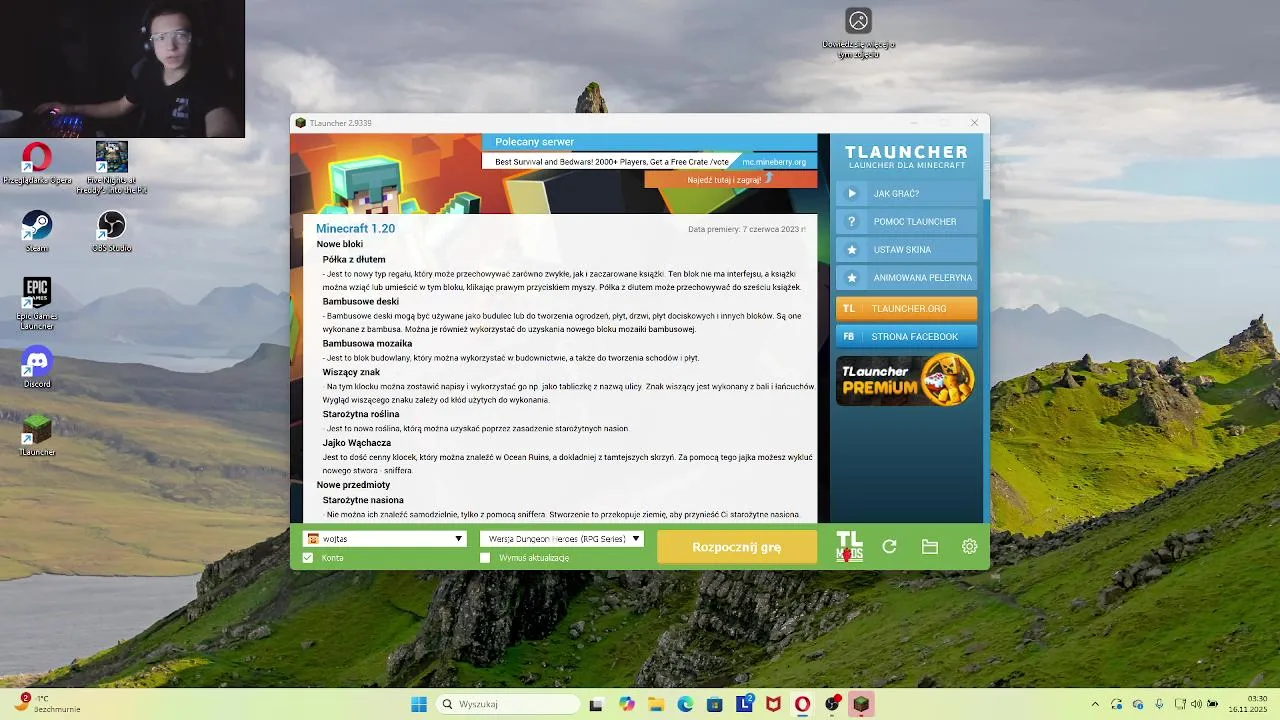Click TLauncher Minecraft block in taskbar
This screenshot has width=1280, height=720.
(x=861, y=704)
